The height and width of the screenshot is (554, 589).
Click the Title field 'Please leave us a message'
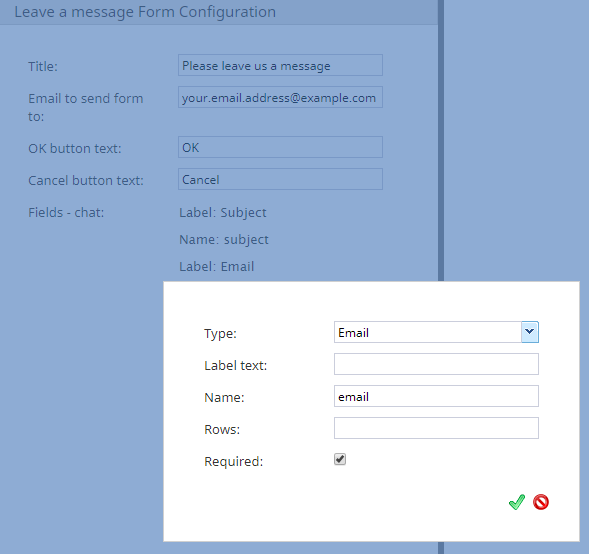[x=280, y=65]
